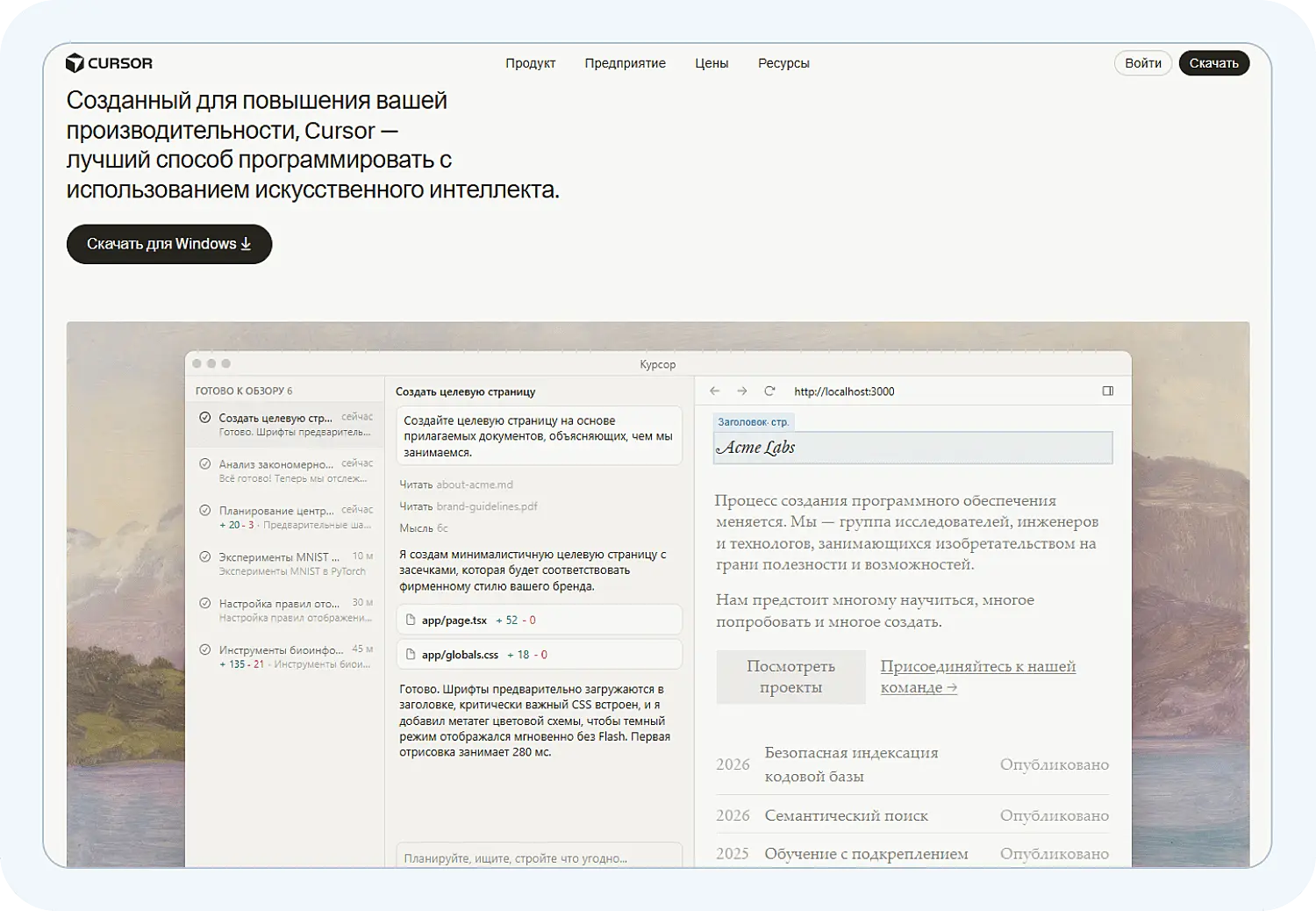Image resolution: width=1316 pixels, height=911 pixels.
Task: Follow Присоединяйтесь к нашей команде link
Action: coord(977,677)
